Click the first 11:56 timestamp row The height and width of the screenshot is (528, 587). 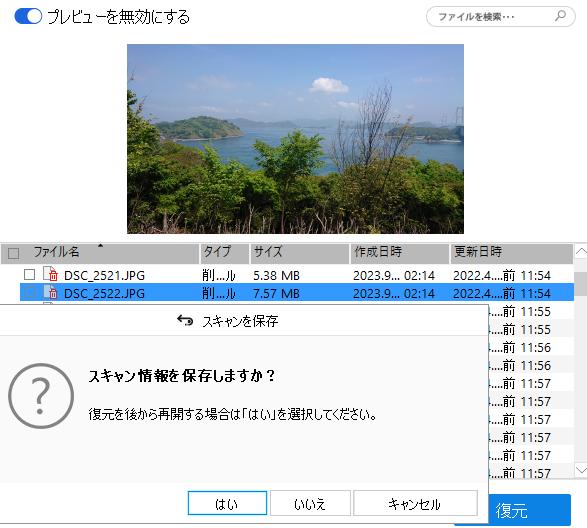click(x=531, y=348)
